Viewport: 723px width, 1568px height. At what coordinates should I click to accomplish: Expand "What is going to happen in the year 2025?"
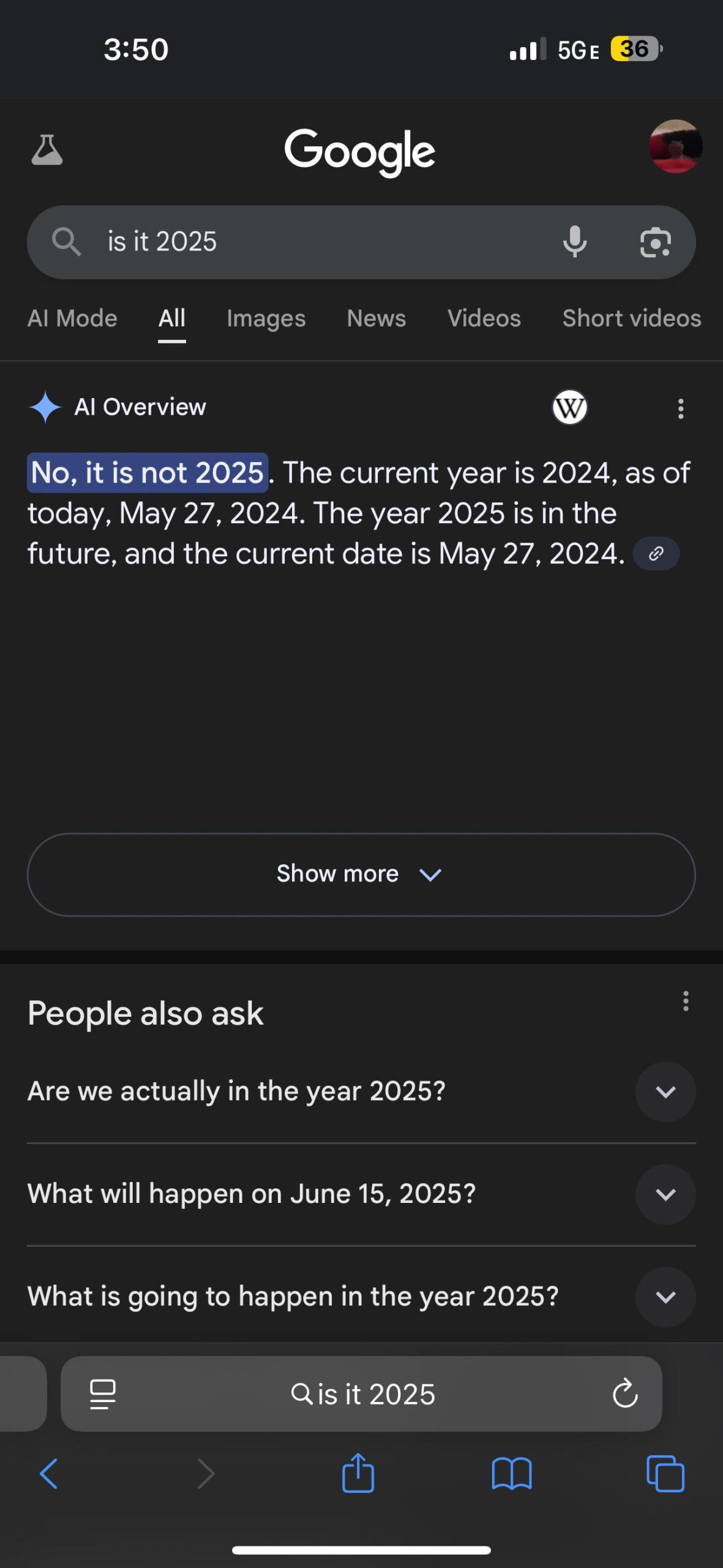click(x=665, y=1297)
